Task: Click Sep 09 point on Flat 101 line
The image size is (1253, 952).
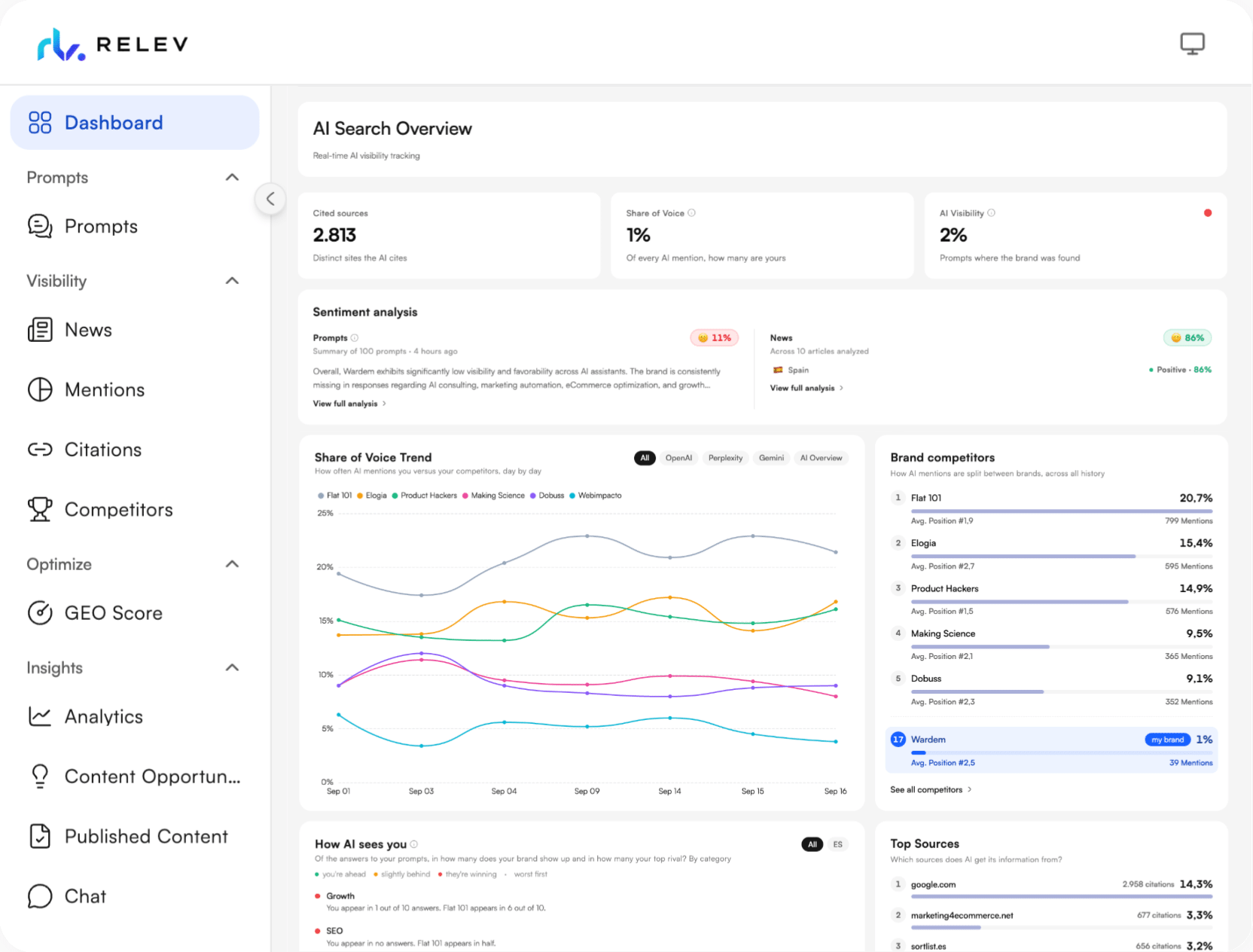Action: 587,536
